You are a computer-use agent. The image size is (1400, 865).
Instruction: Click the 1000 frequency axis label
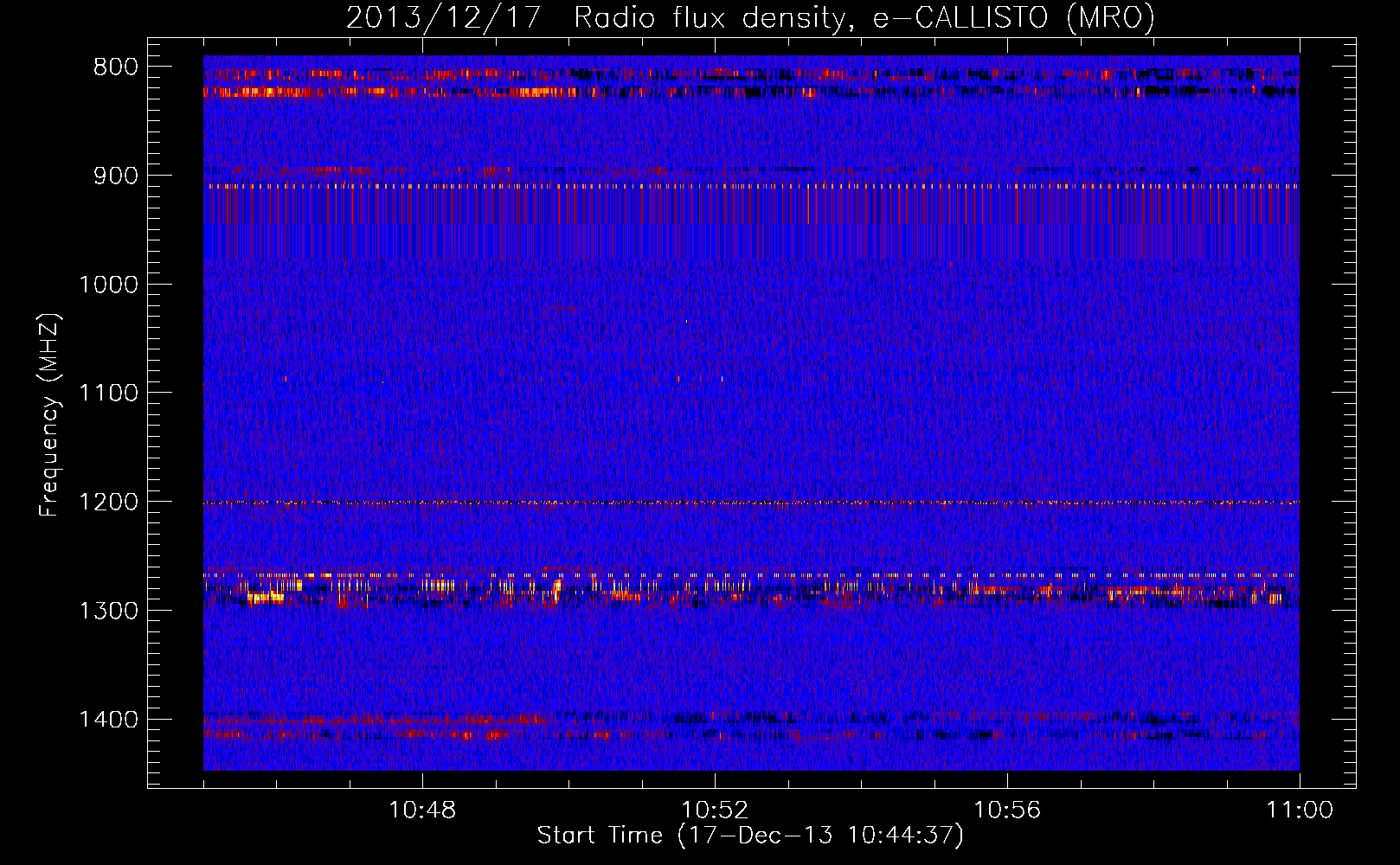pyautogui.click(x=108, y=285)
